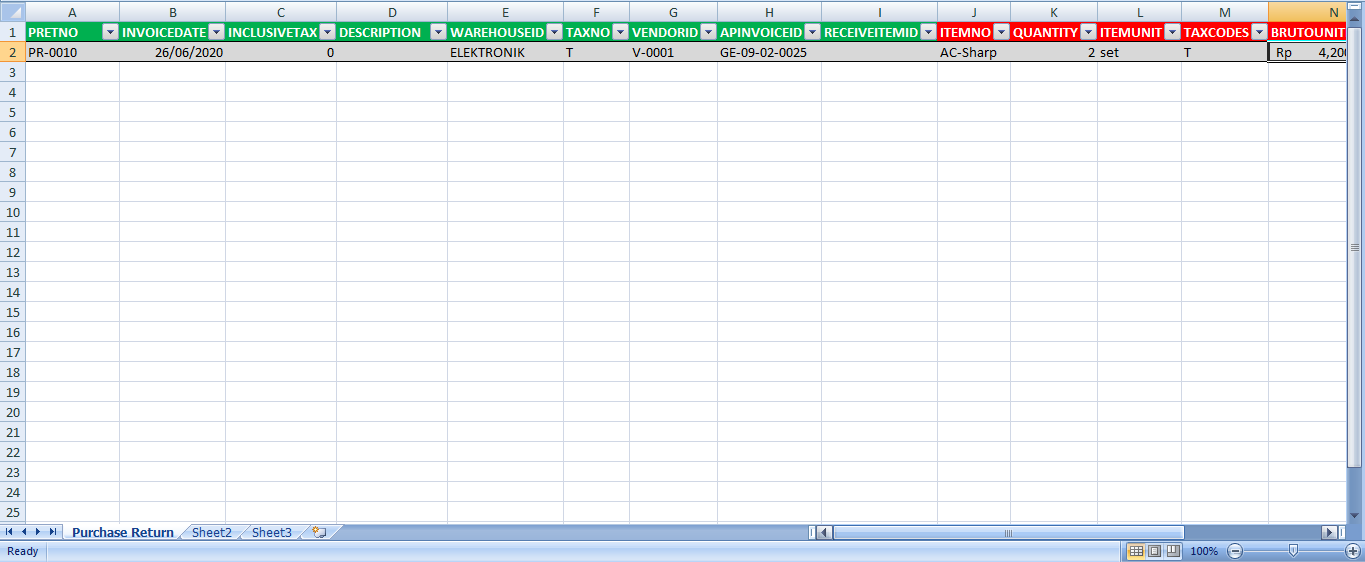Open the PRETNO filter dropdown
This screenshot has width=1365, height=562.
110,32
